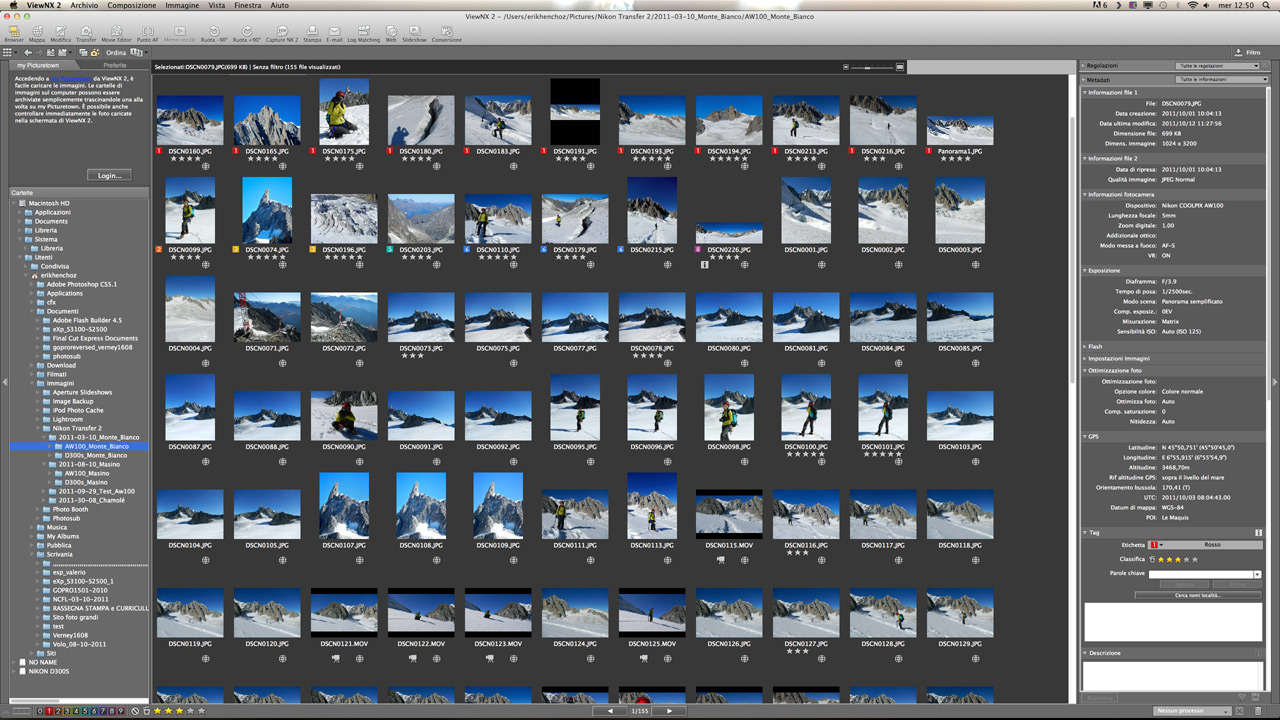Open the Slideshow tool
1280x720 pixels.
[414, 33]
